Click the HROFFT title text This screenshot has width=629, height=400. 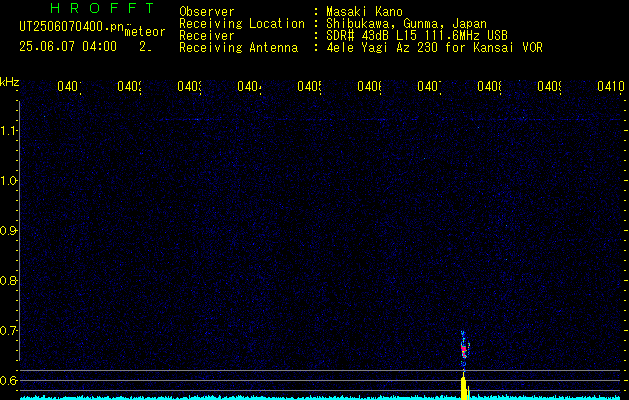point(102,8)
